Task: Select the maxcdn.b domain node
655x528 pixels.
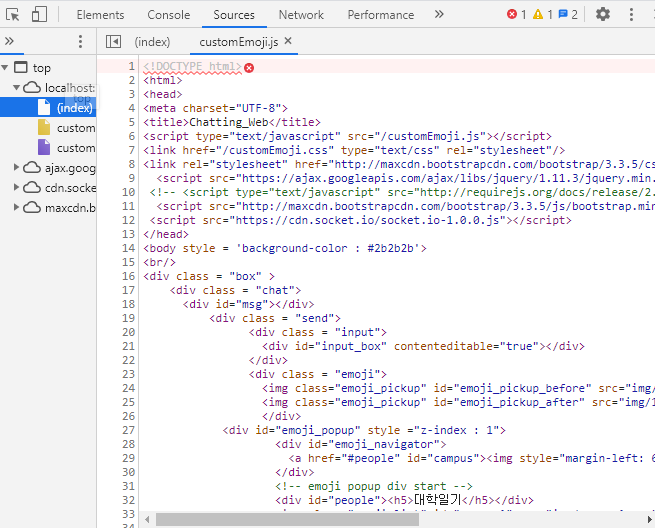Action: point(70,208)
